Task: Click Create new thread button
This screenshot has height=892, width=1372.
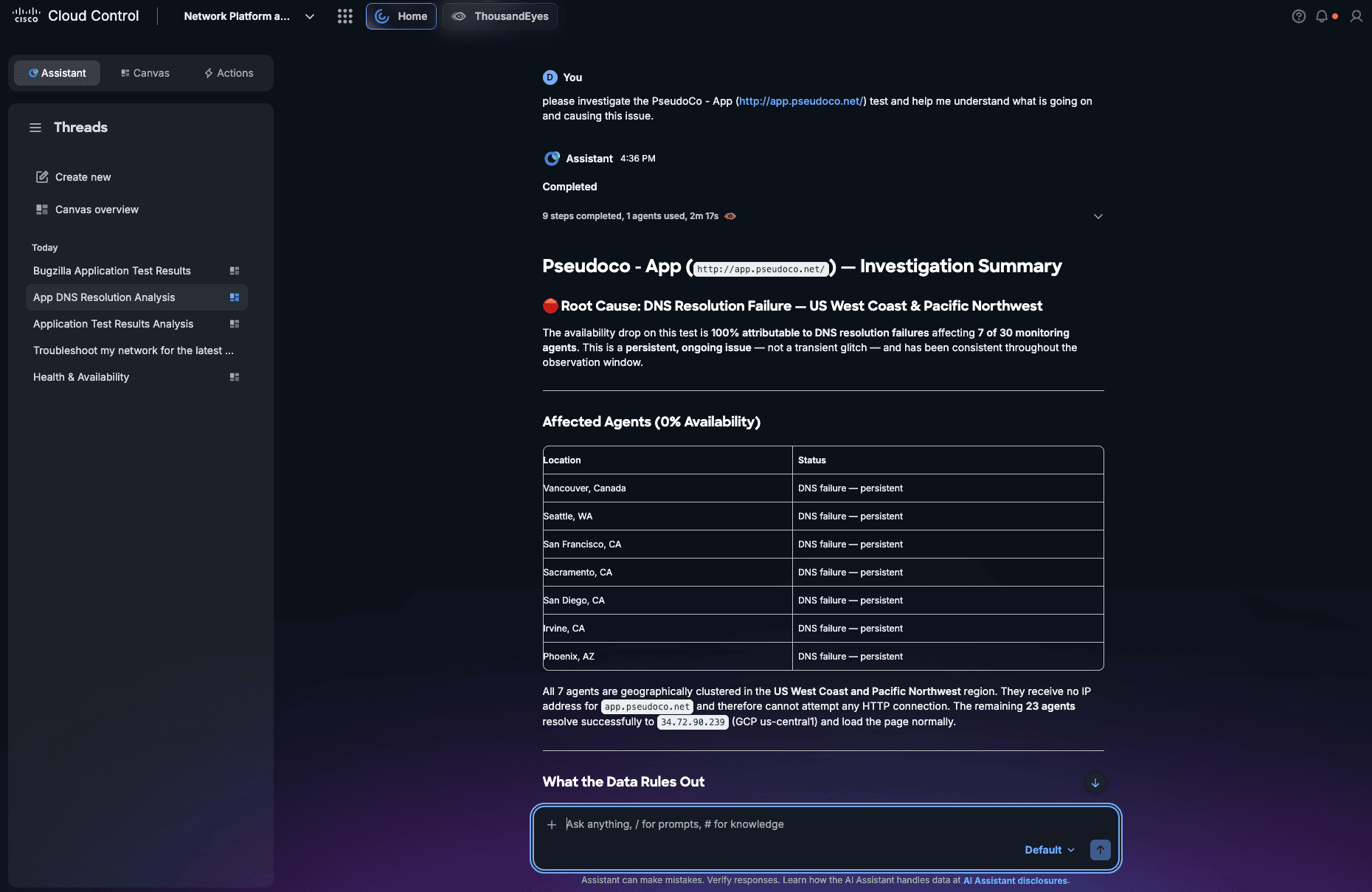Action: (74, 177)
